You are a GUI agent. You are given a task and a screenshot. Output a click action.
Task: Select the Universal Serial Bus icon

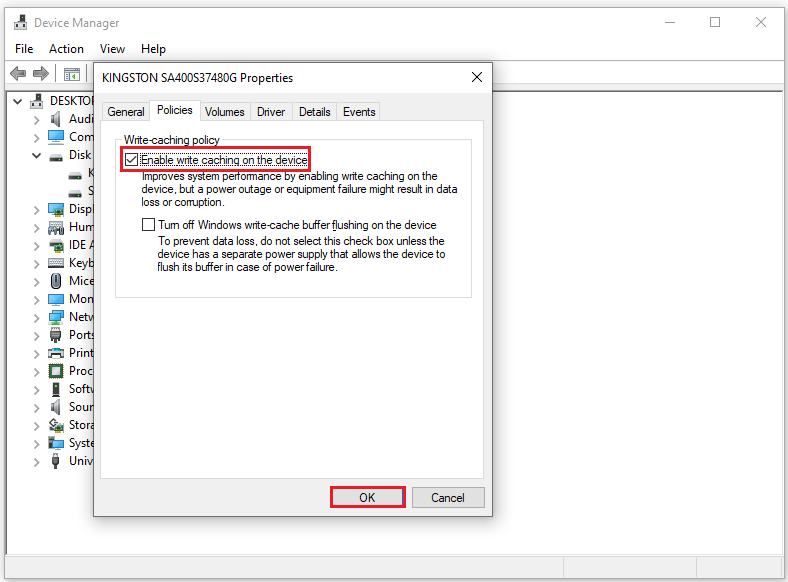(x=56, y=461)
